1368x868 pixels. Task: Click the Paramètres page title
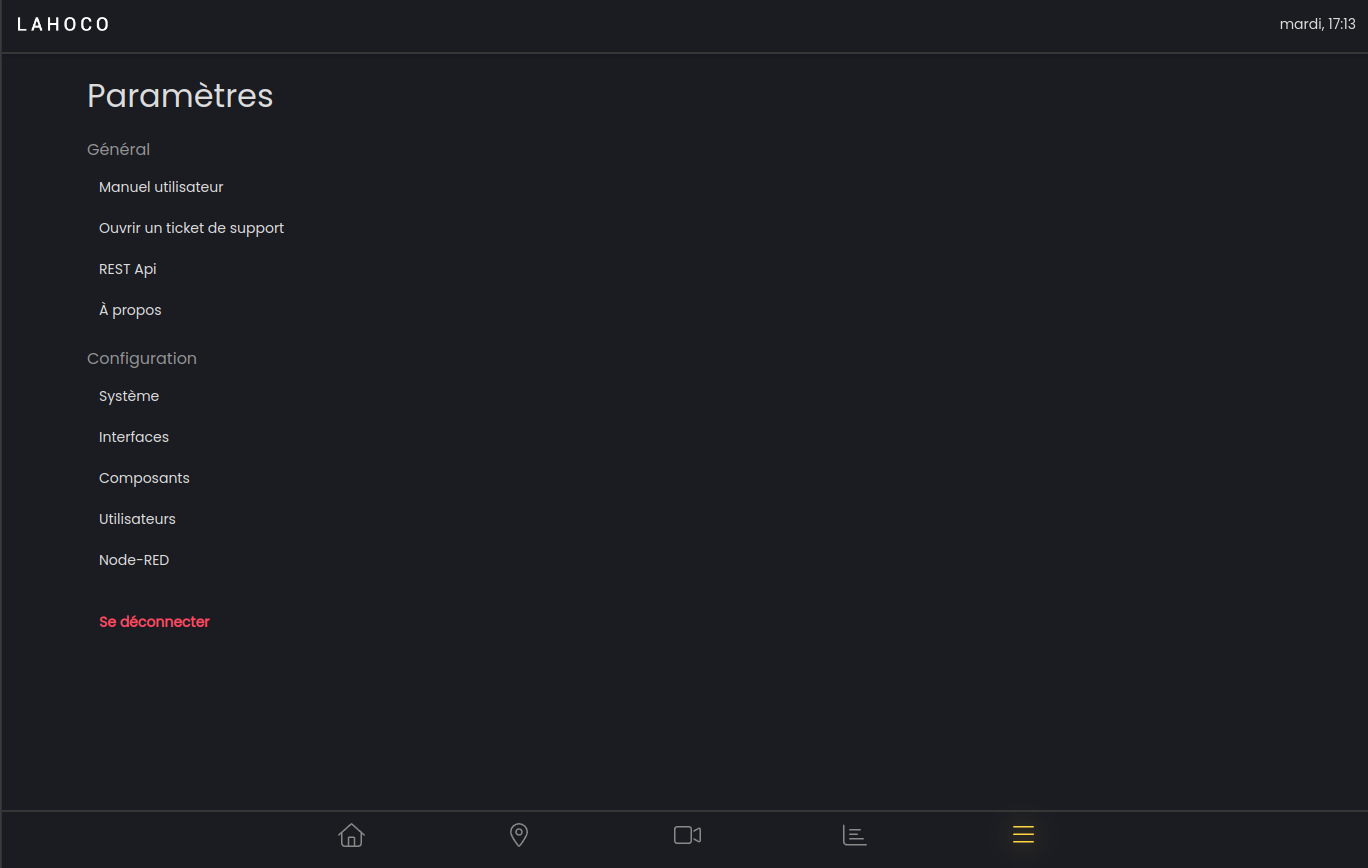pyautogui.click(x=180, y=95)
